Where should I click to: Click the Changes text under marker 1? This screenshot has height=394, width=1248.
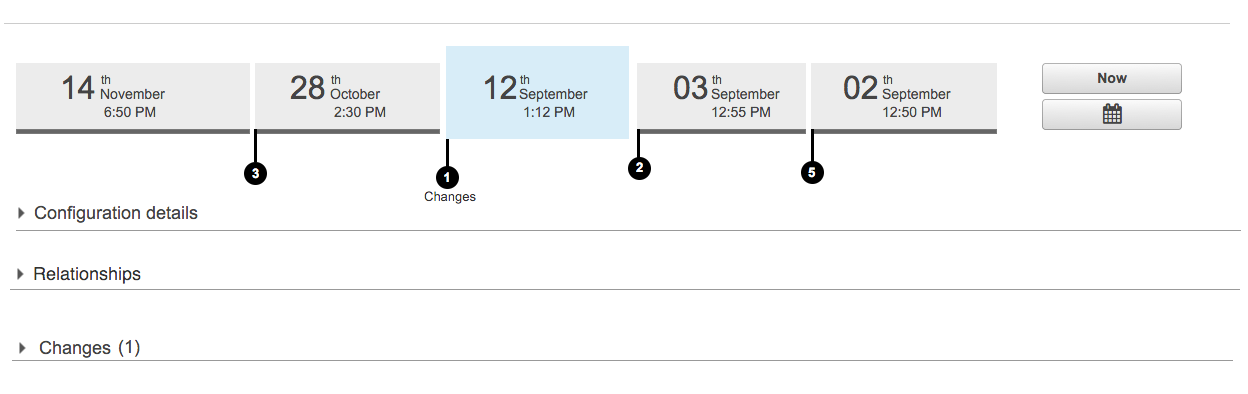click(449, 197)
